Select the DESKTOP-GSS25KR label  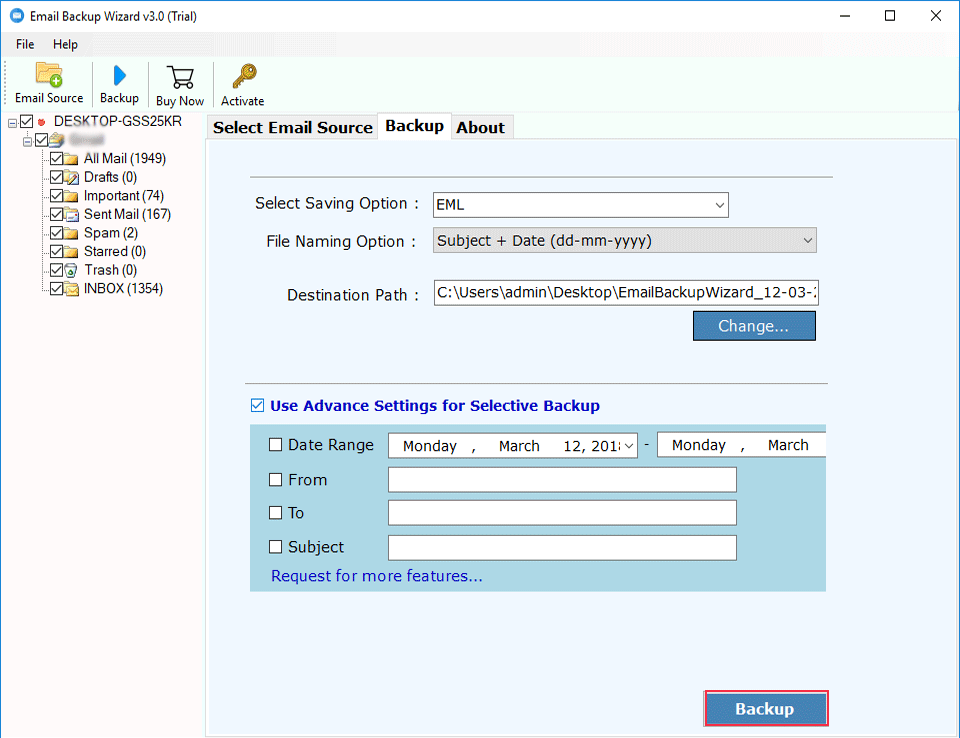(118, 121)
